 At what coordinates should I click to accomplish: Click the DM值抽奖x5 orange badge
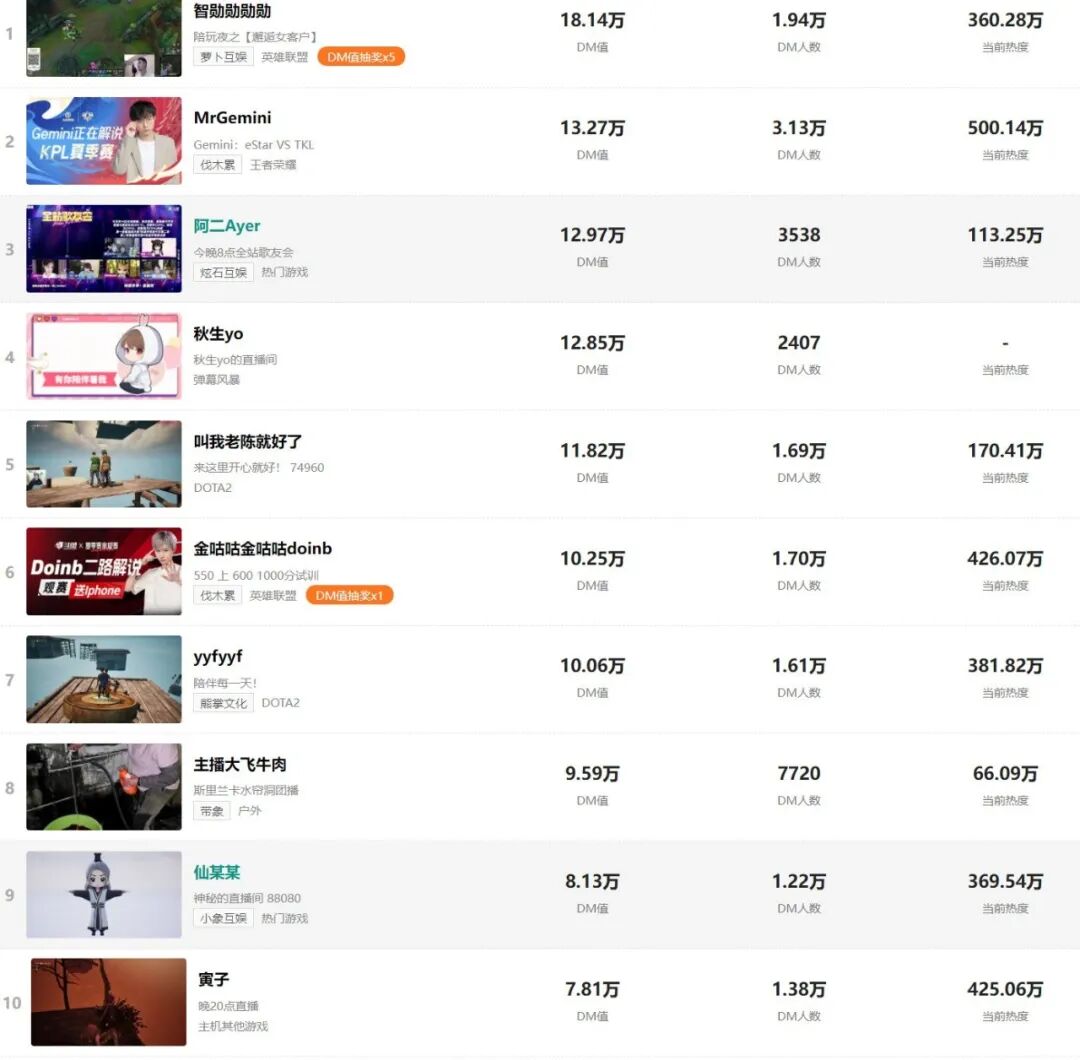click(361, 57)
